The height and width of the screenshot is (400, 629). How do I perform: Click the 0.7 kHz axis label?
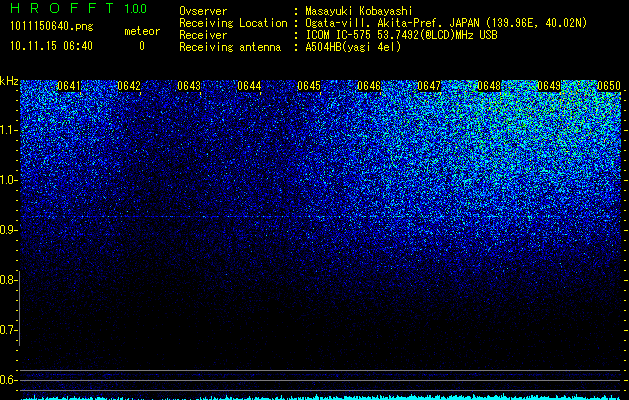pyautogui.click(x=9, y=330)
